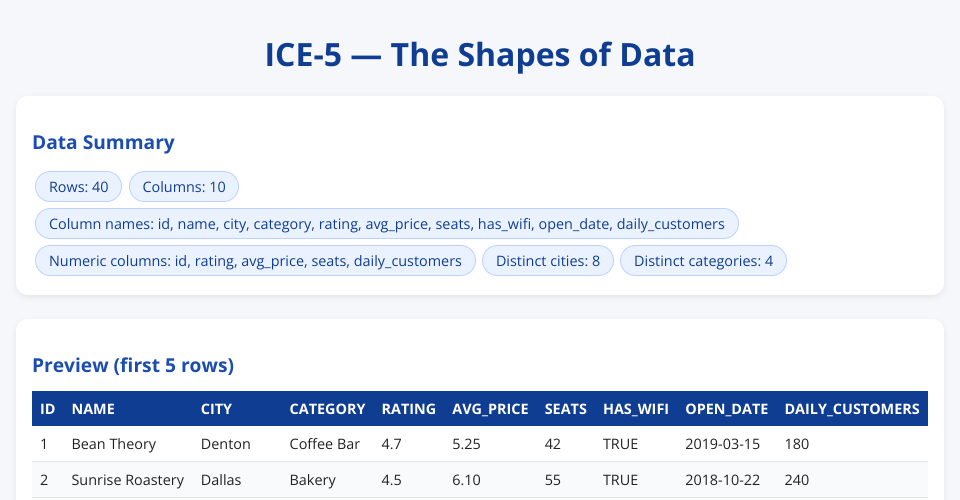
Task: Select the CATEGORY column header
Action: 327,409
